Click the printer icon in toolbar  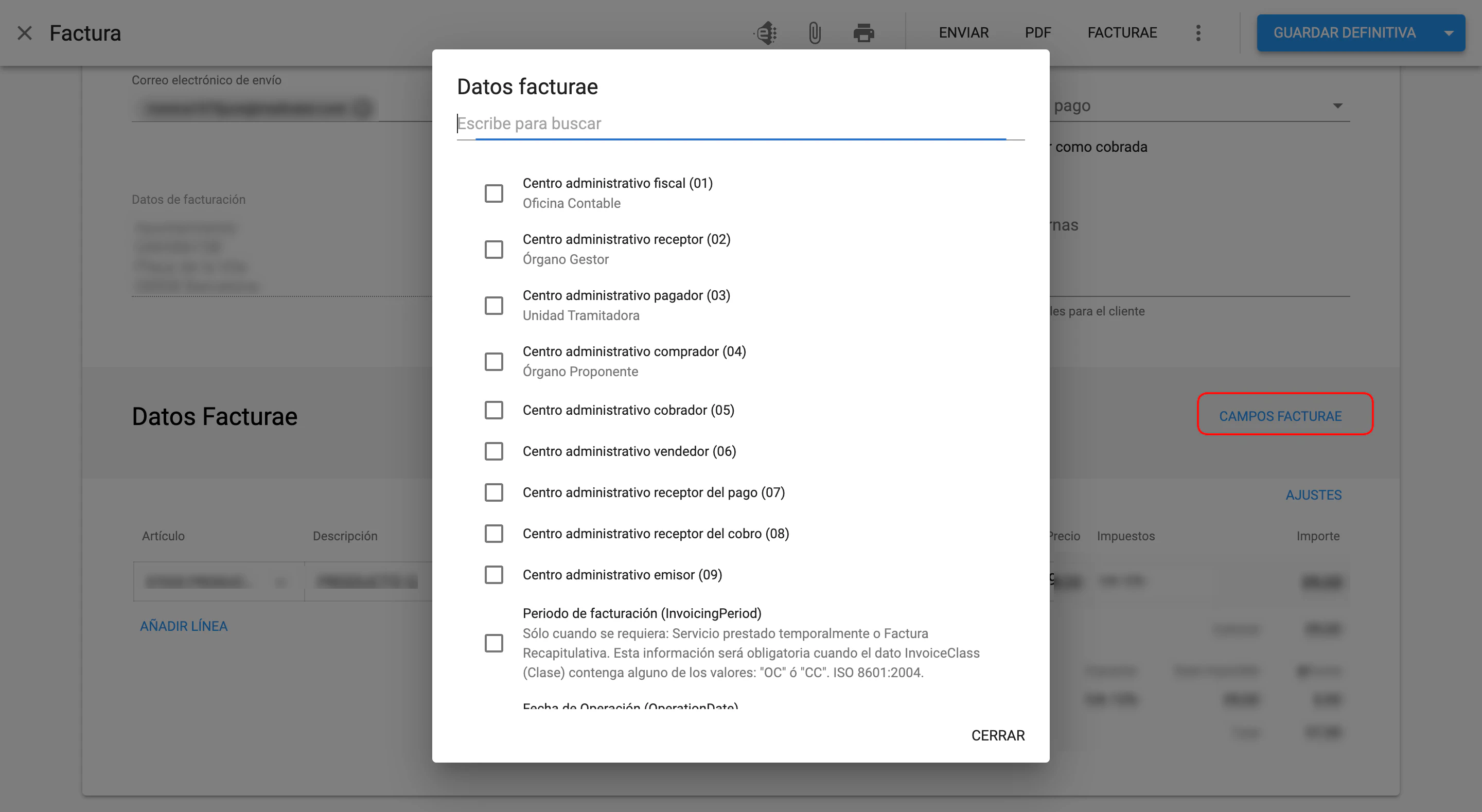click(863, 33)
